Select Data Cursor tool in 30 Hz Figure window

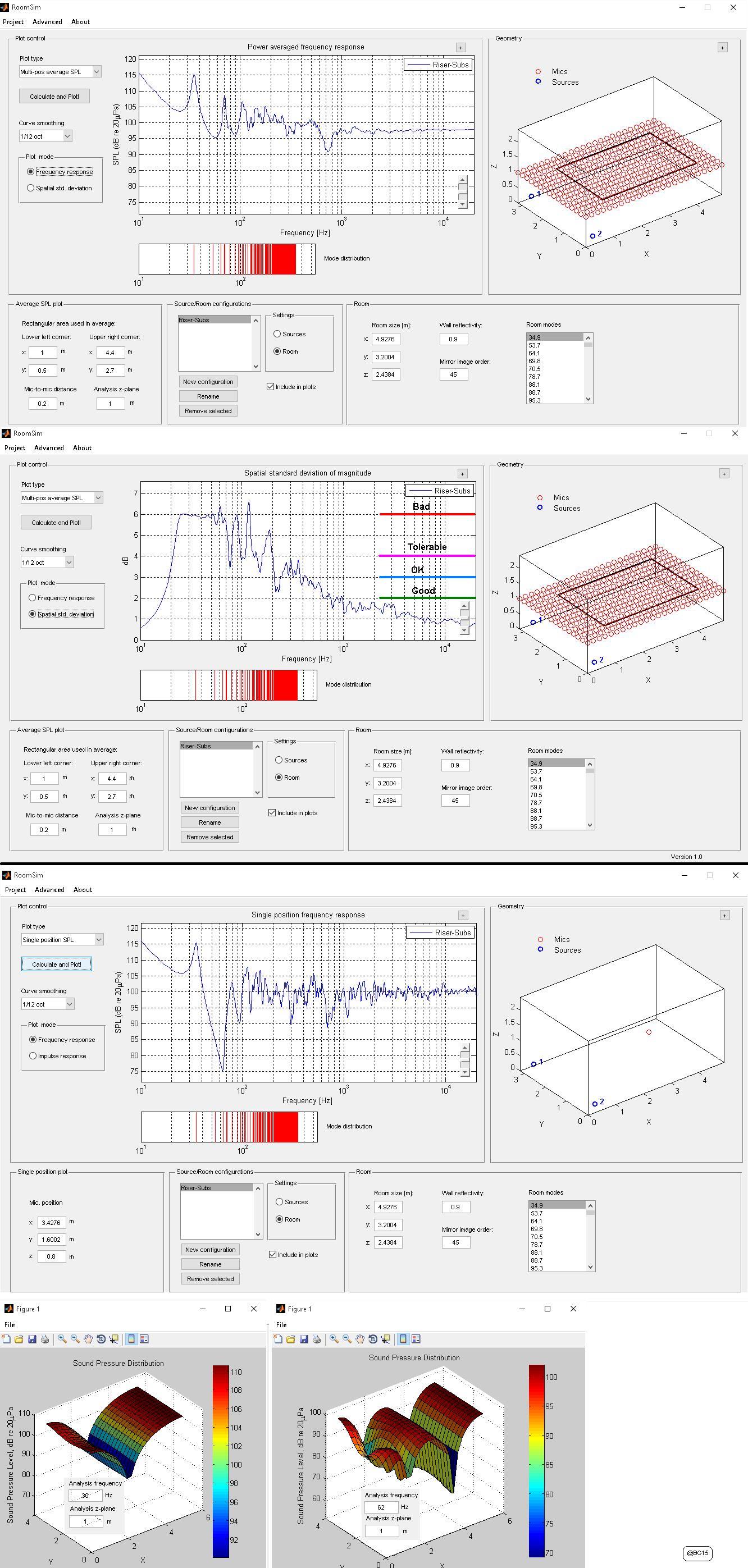coord(114,1338)
